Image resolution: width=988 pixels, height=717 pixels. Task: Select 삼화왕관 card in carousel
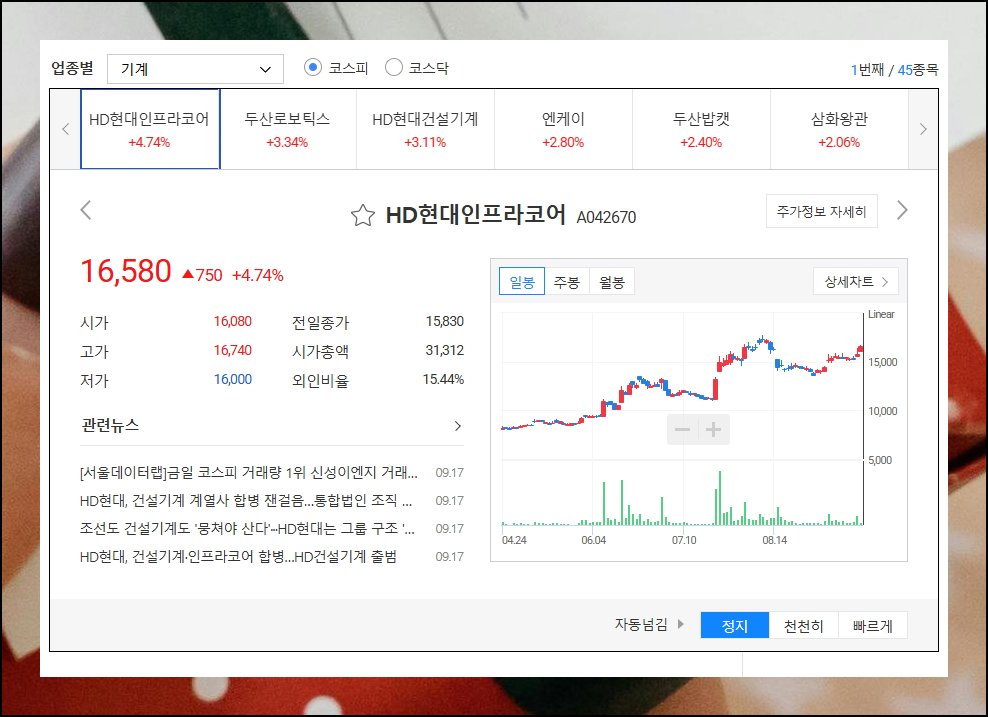(x=839, y=129)
